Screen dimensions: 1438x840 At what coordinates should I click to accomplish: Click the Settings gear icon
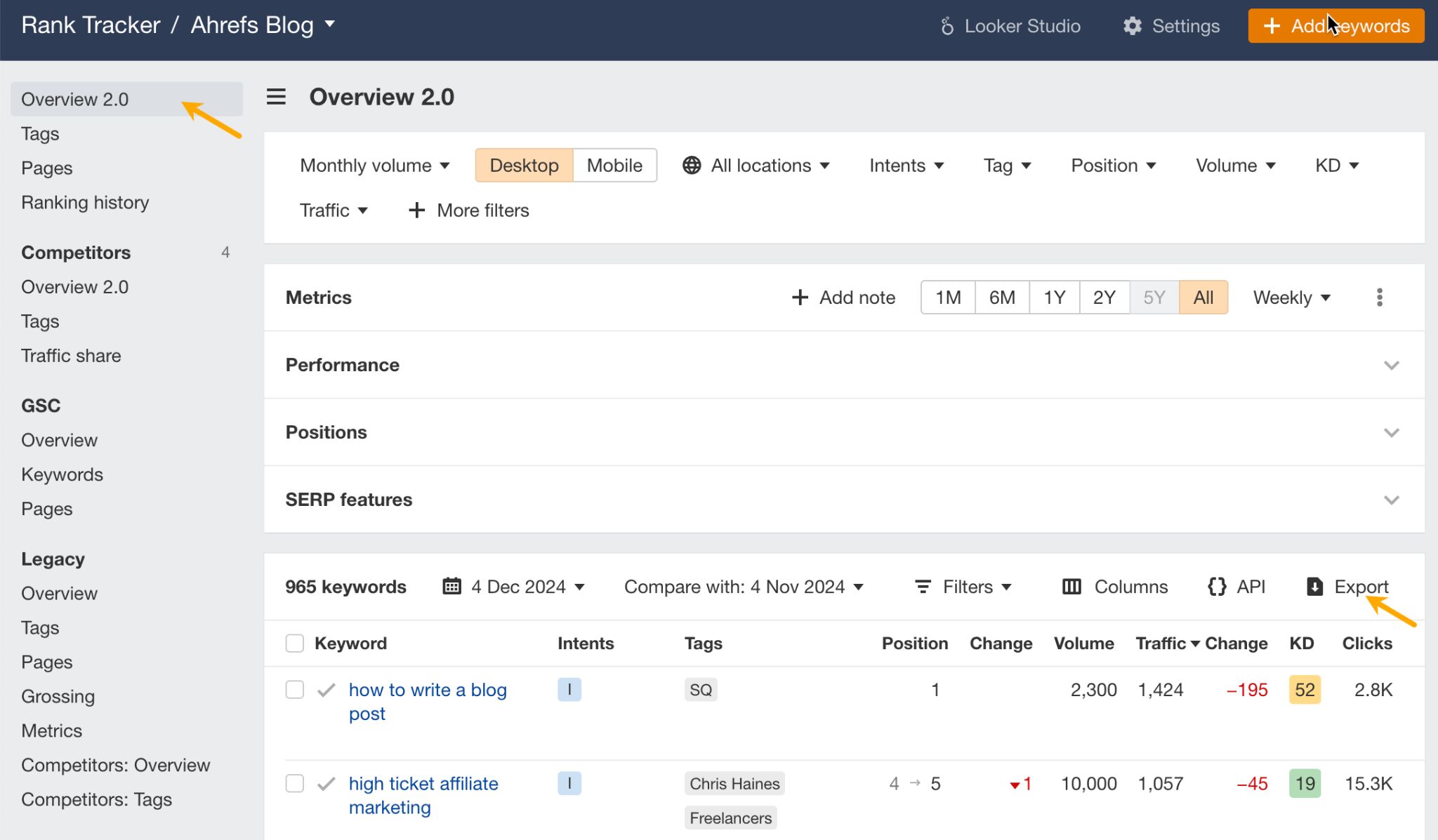coord(1131,25)
